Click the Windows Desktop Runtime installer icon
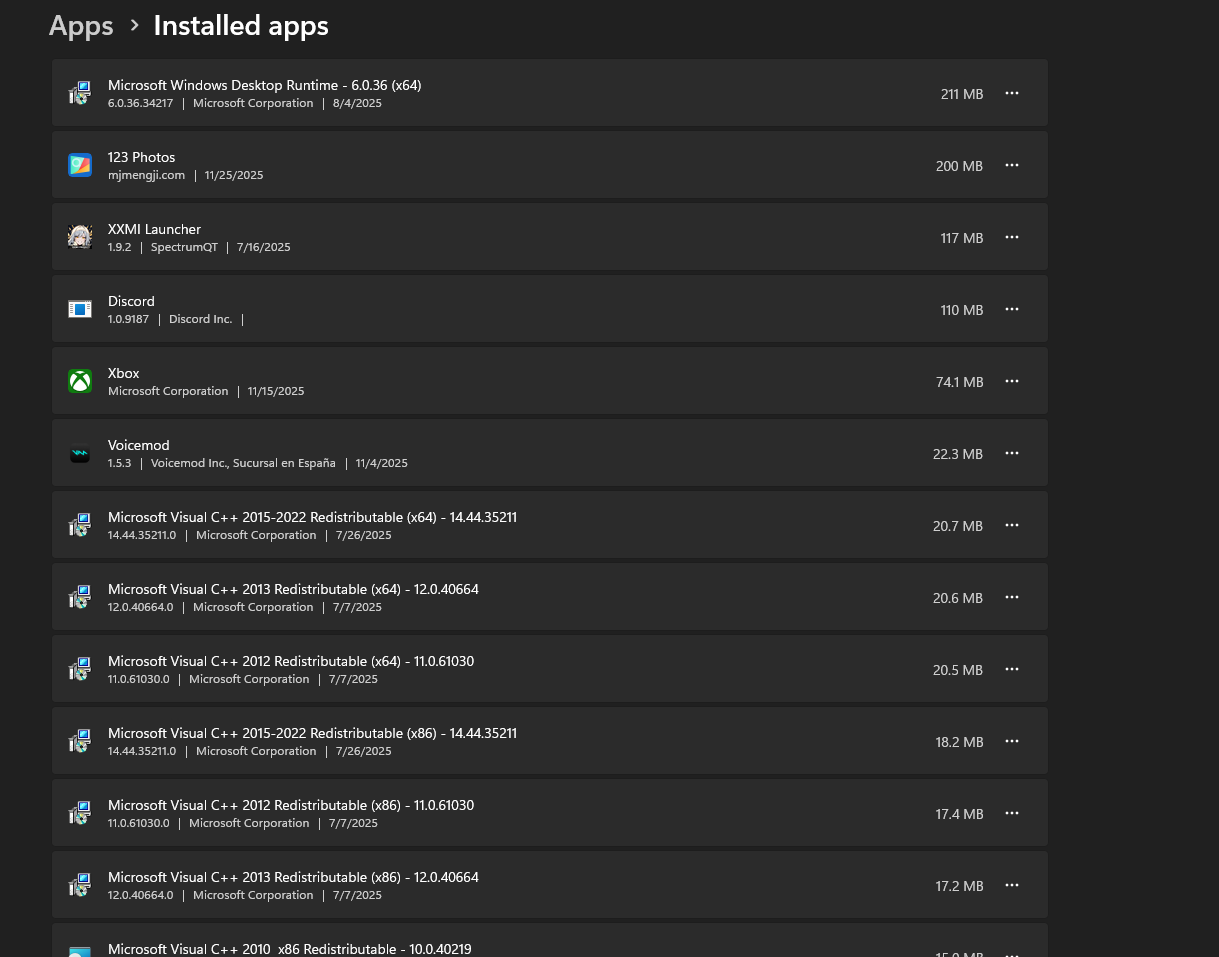Screen dimensions: 1219x957 (80, 93)
